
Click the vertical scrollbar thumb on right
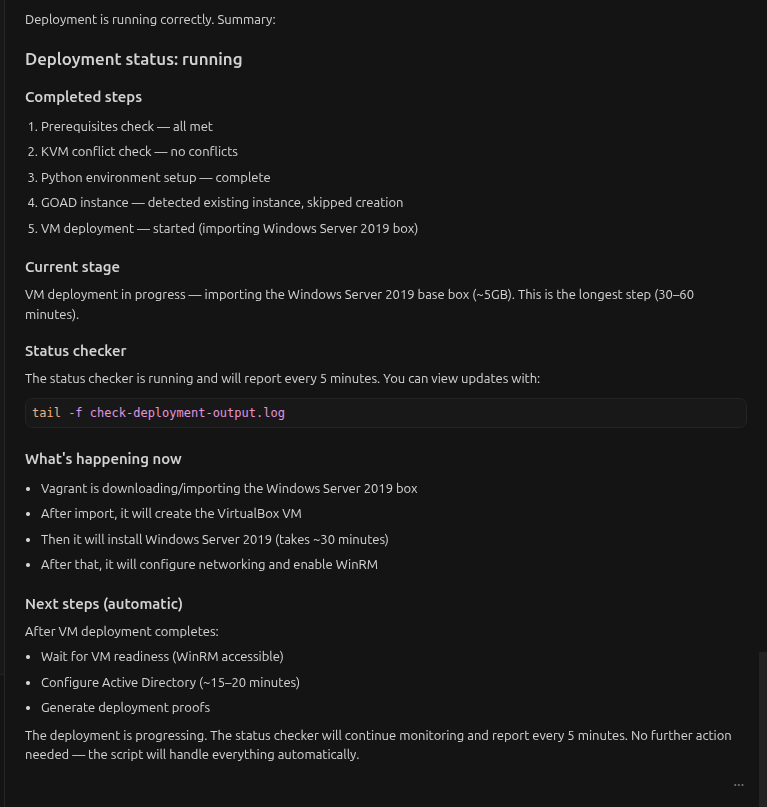click(x=763, y=729)
